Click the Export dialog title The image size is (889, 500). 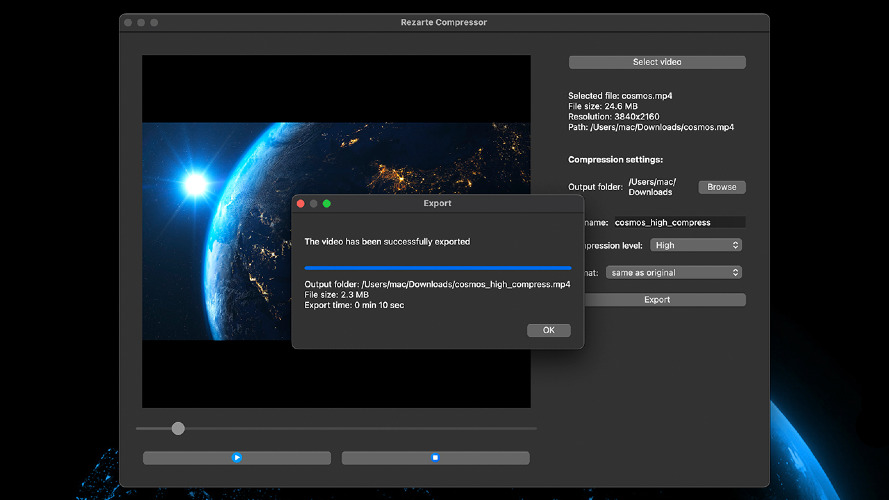(x=437, y=203)
